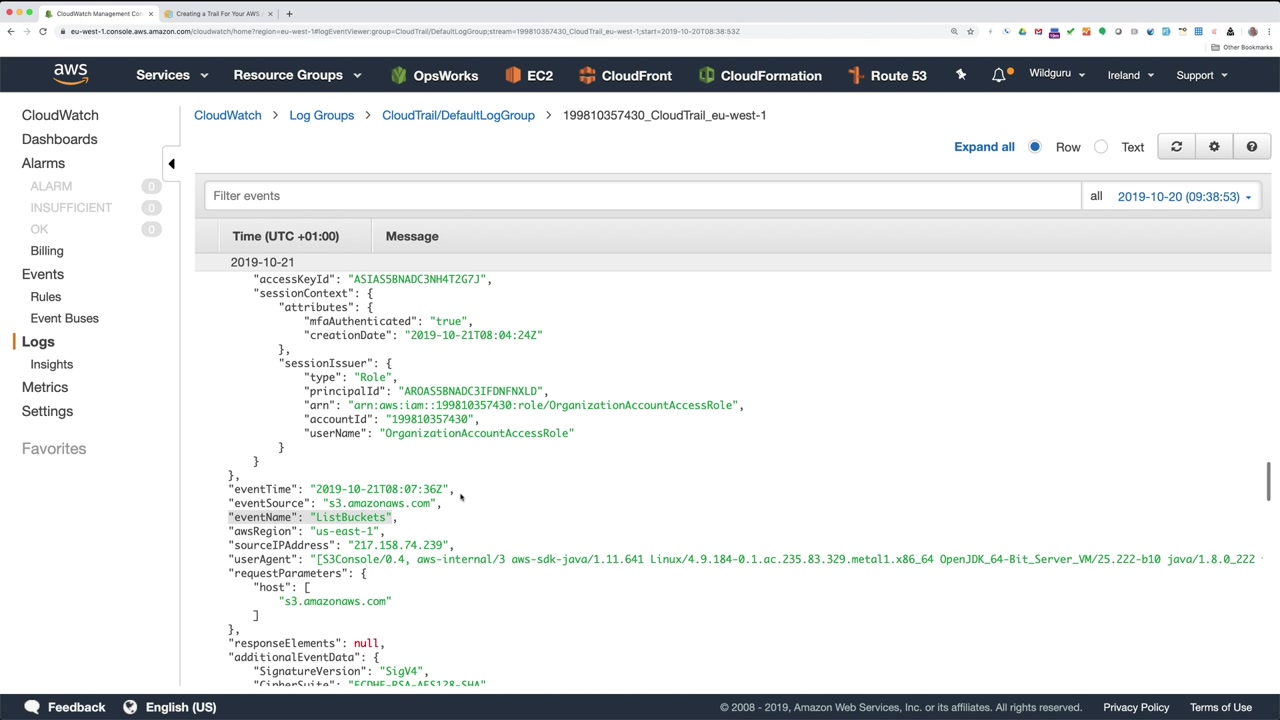The image size is (1280, 720).
Task: Go to Insights in the sidebar
Action: (x=52, y=364)
